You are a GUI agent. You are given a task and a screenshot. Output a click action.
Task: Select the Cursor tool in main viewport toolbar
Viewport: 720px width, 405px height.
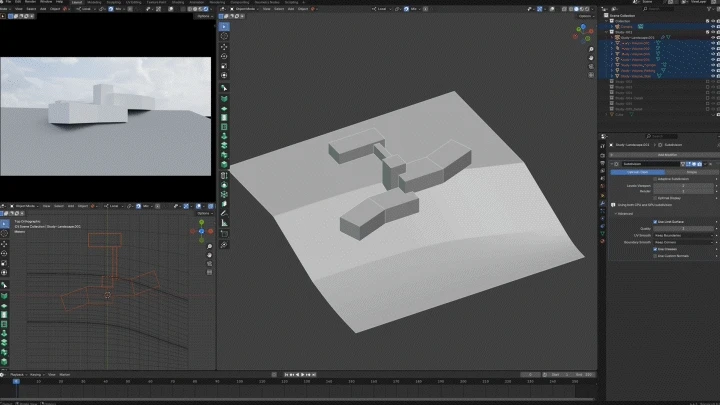click(x=224, y=36)
